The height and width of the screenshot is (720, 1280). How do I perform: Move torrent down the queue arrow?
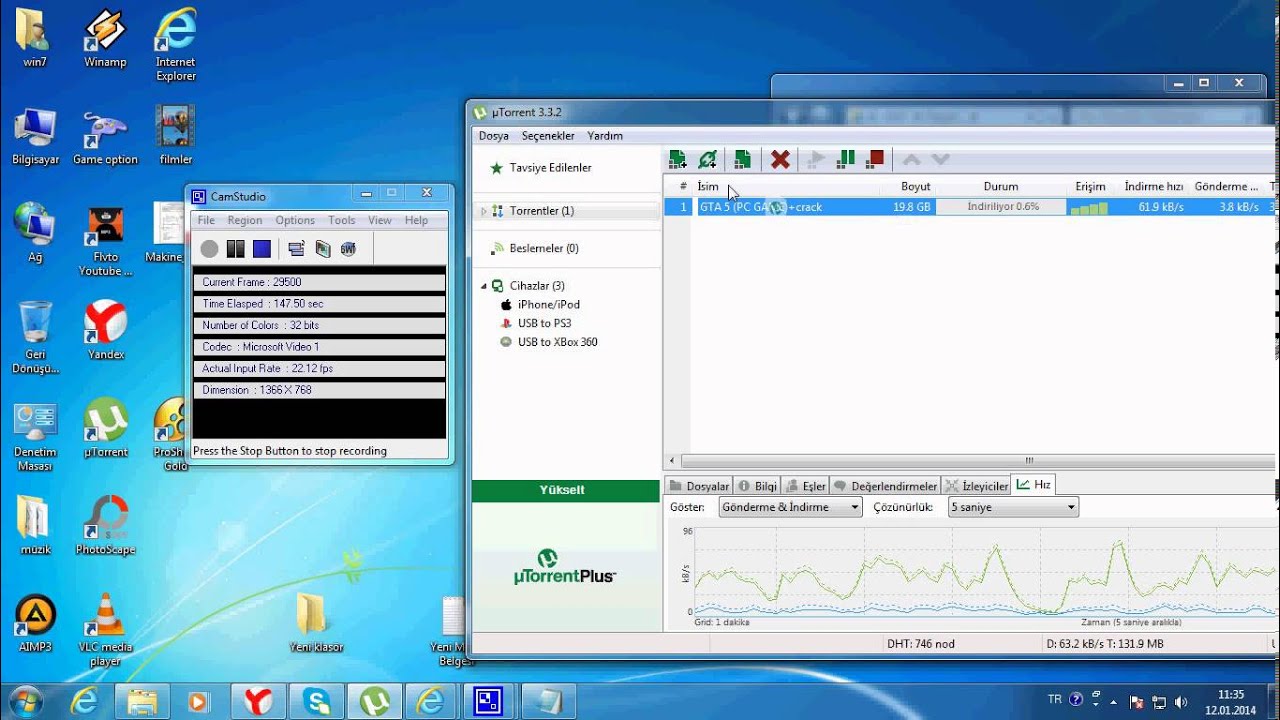[x=940, y=159]
